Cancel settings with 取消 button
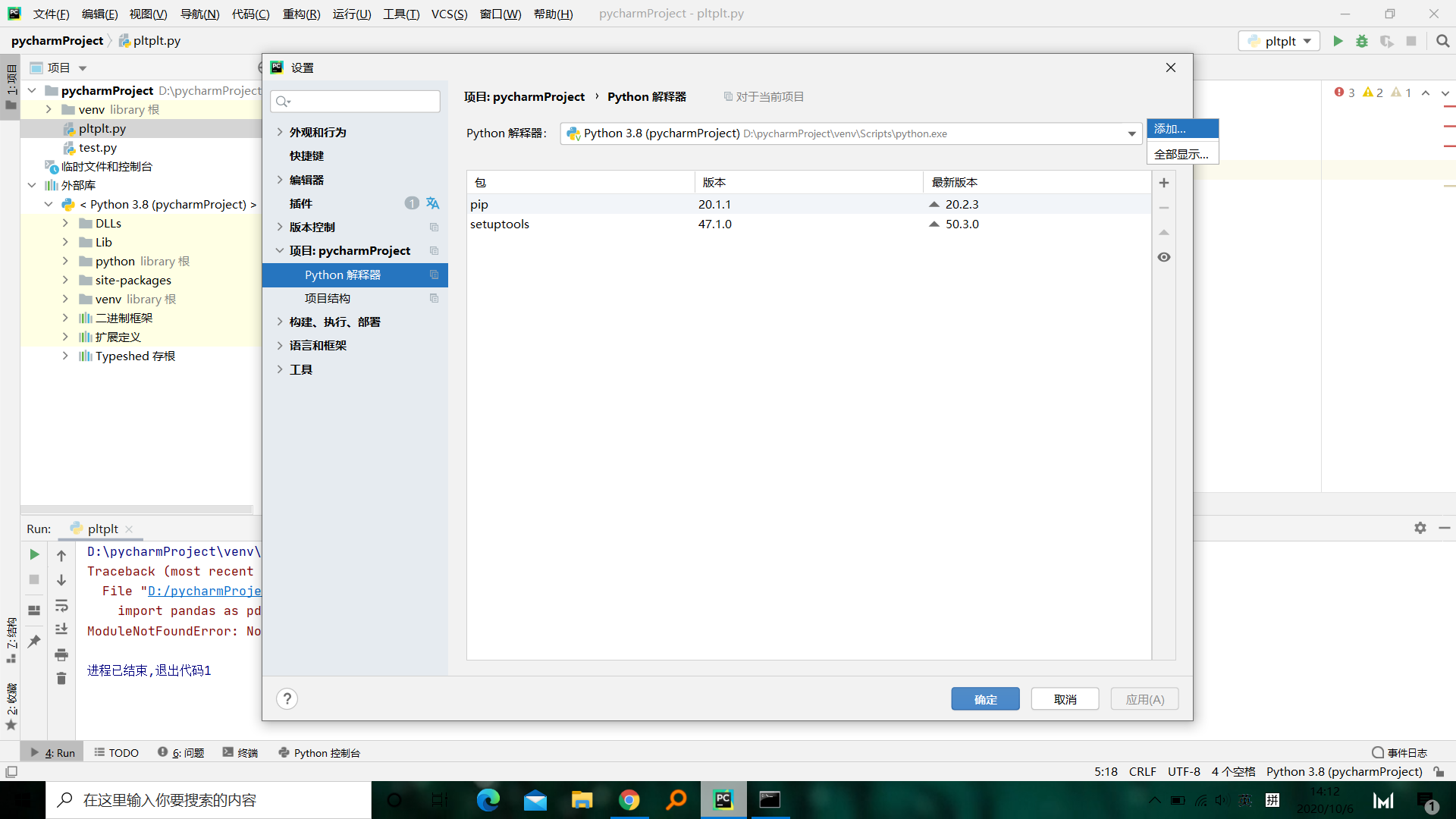1456x819 pixels. click(x=1065, y=699)
